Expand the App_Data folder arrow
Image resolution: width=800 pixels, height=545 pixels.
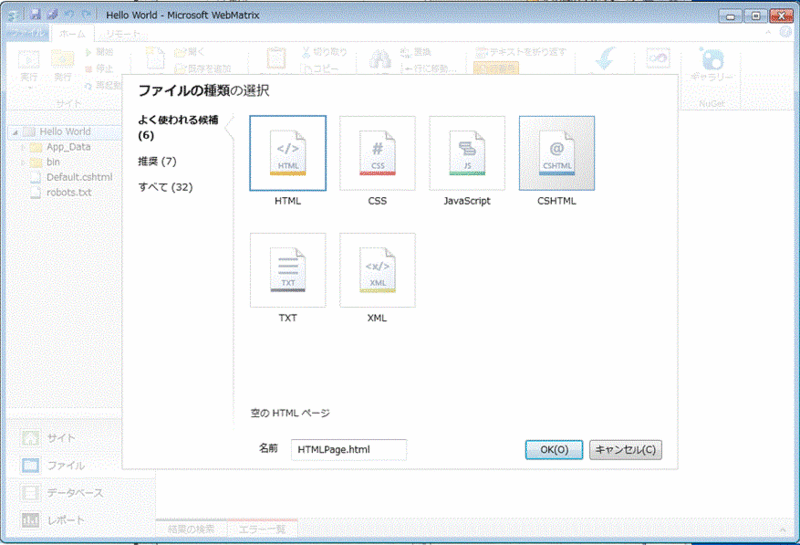pyautogui.click(x=22, y=147)
